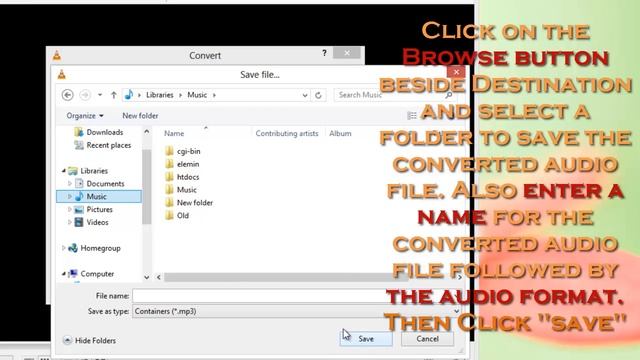Click the VLC cone icon of Convert window
The height and width of the screenshot is (360, 640).
[x=57, y=55]
